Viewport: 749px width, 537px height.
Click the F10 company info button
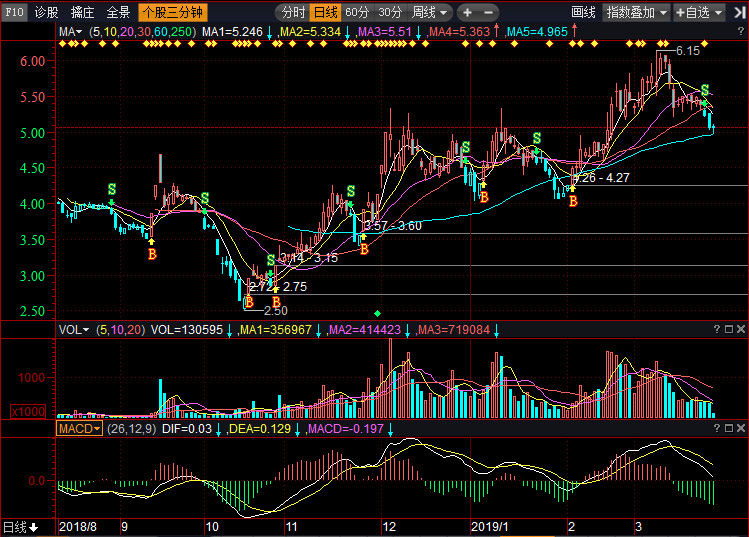(x=12, y=13)
